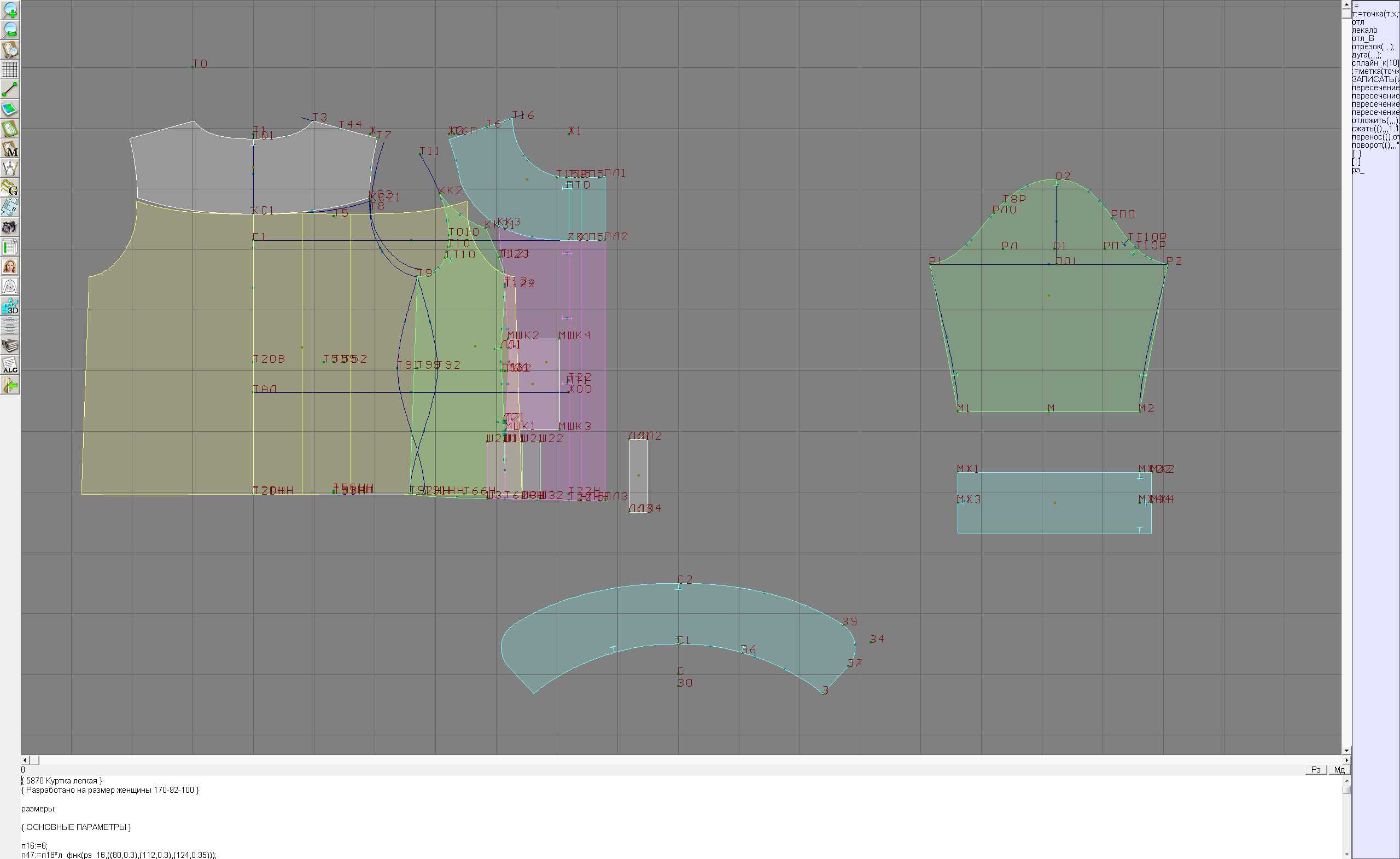The height and width of the screenshot is (859, 1400).
Task: Click the camera snapshot icon
Action: pyautogui.click(x=10, y=228)
